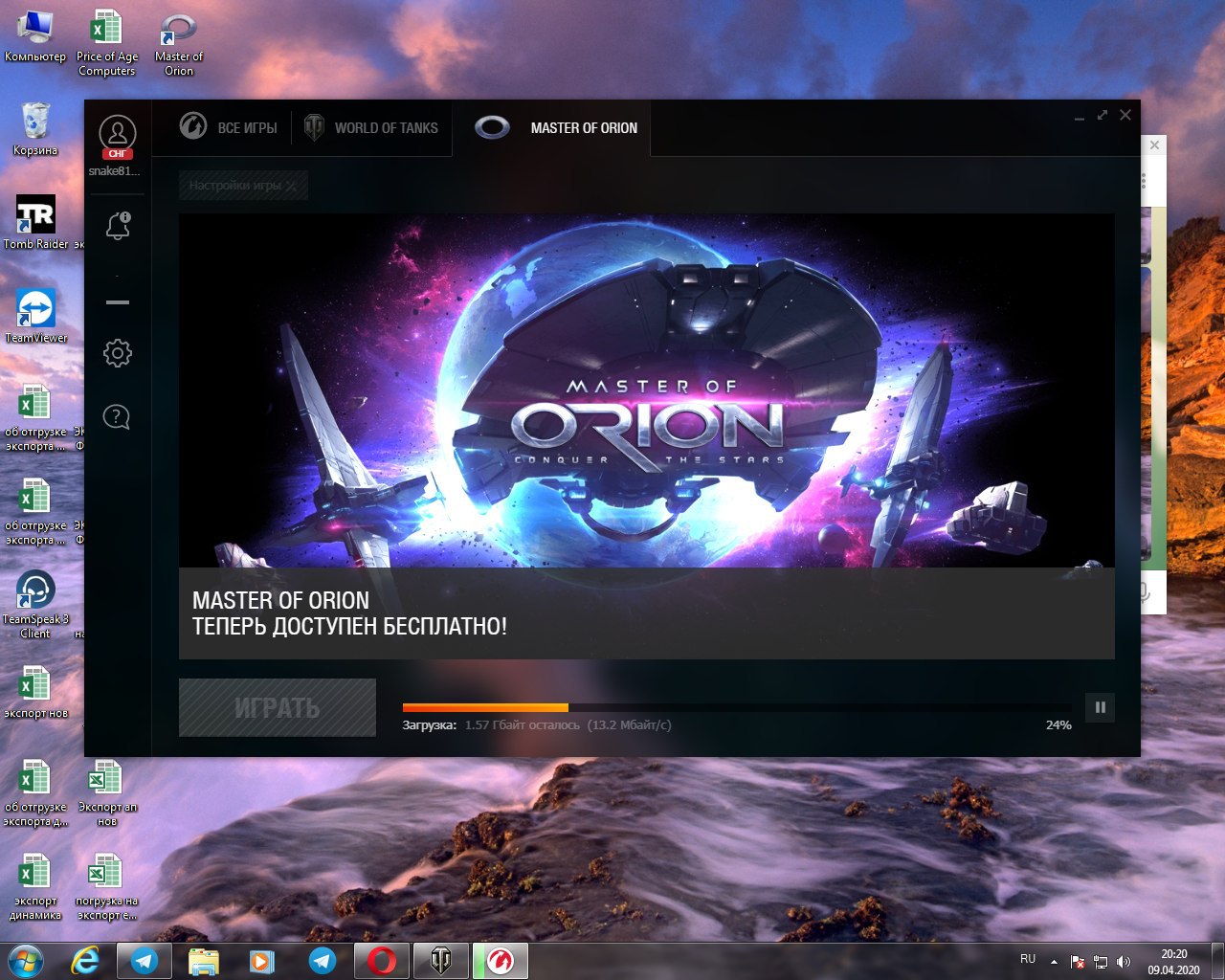Select the 'погрузка на экспорт' Excel file
The width and height of the screenshot is (1225, 980).
pos(106,887)
